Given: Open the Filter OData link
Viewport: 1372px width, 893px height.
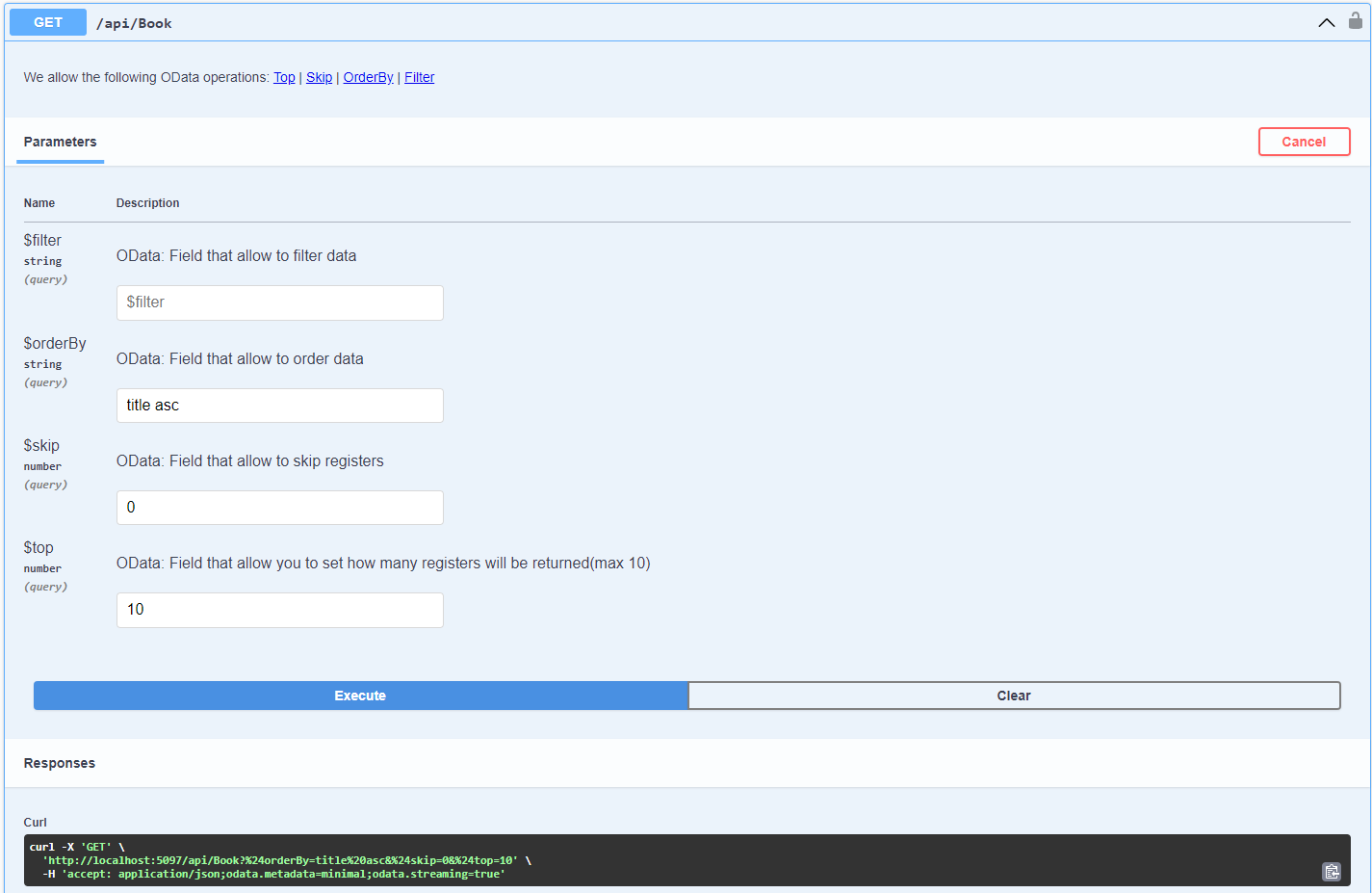Looking at the screenshot, I should point(419,77).
